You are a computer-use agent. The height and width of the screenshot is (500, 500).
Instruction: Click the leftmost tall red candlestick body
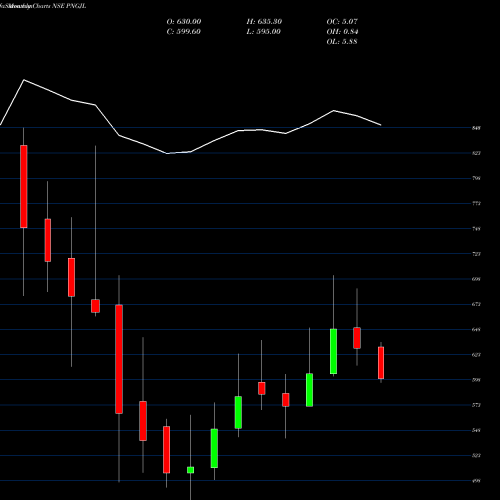point(24,187)
